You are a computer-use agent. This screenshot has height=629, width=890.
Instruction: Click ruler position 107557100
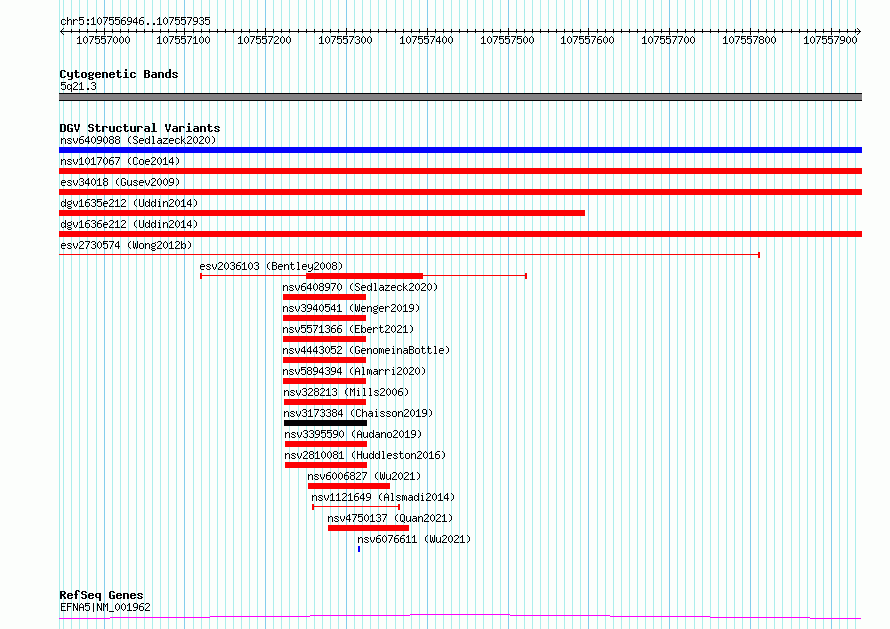pos(183,40)
